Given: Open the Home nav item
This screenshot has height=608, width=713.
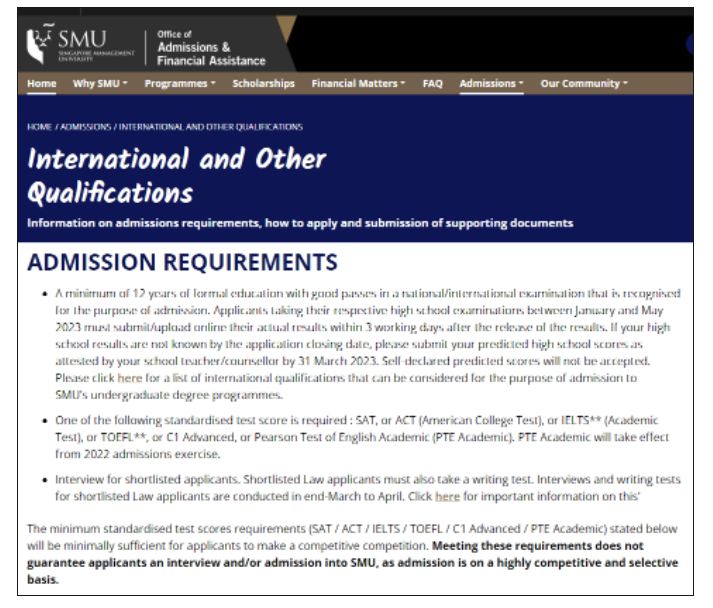Looking at the screenshot, I should [41, 84].
